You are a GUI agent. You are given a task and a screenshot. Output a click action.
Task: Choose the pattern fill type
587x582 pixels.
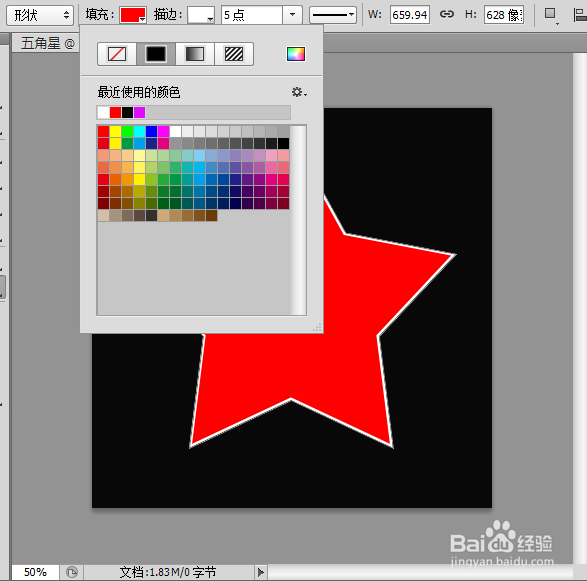[x=234, y=54]
